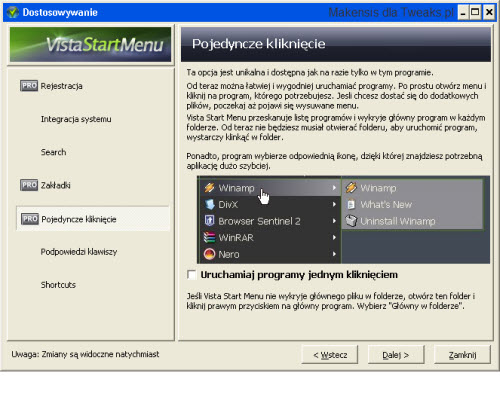Expand the Browser Sentinel 2 submenu arrow
Image resolution: width=500 pixels, height=397 pixels.
[334, 221]
